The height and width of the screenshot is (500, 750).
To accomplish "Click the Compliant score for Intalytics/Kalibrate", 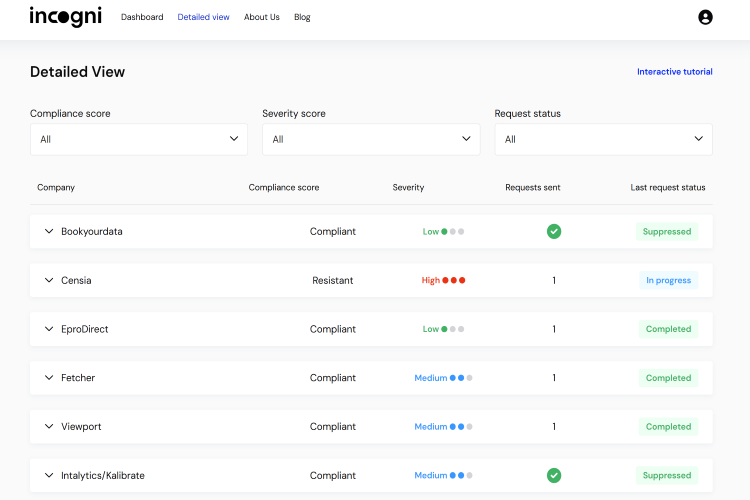I will pyautogui.click(x=332, y=476).
